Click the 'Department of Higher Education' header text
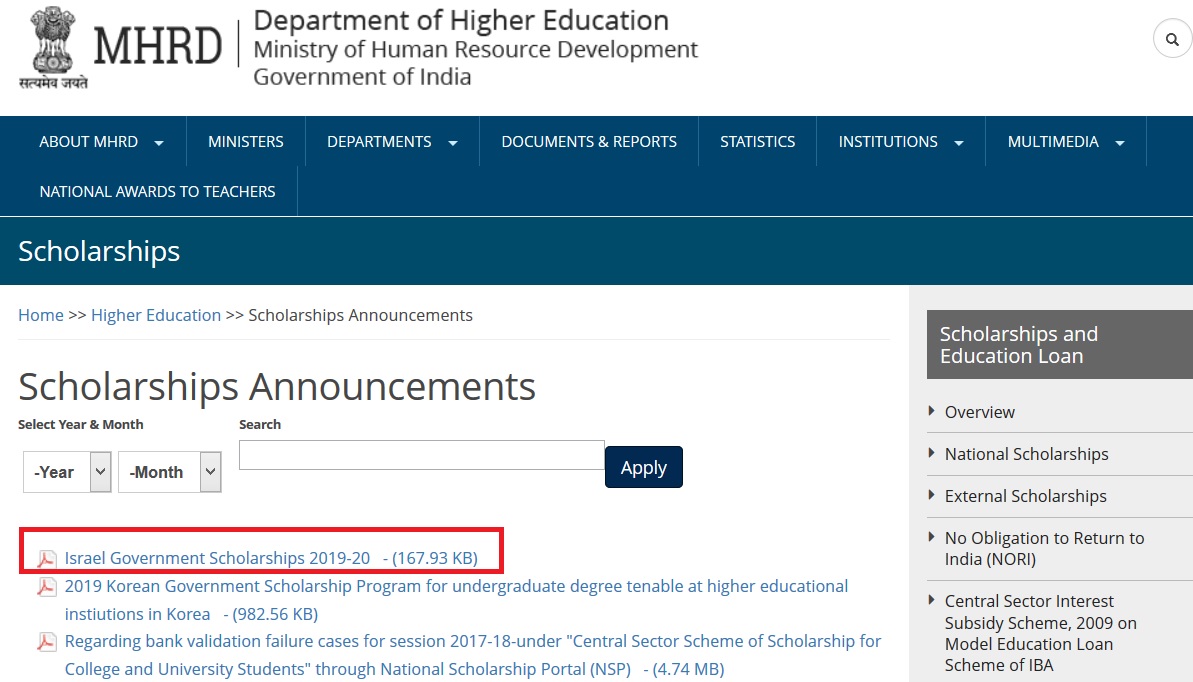 [461, 21]
